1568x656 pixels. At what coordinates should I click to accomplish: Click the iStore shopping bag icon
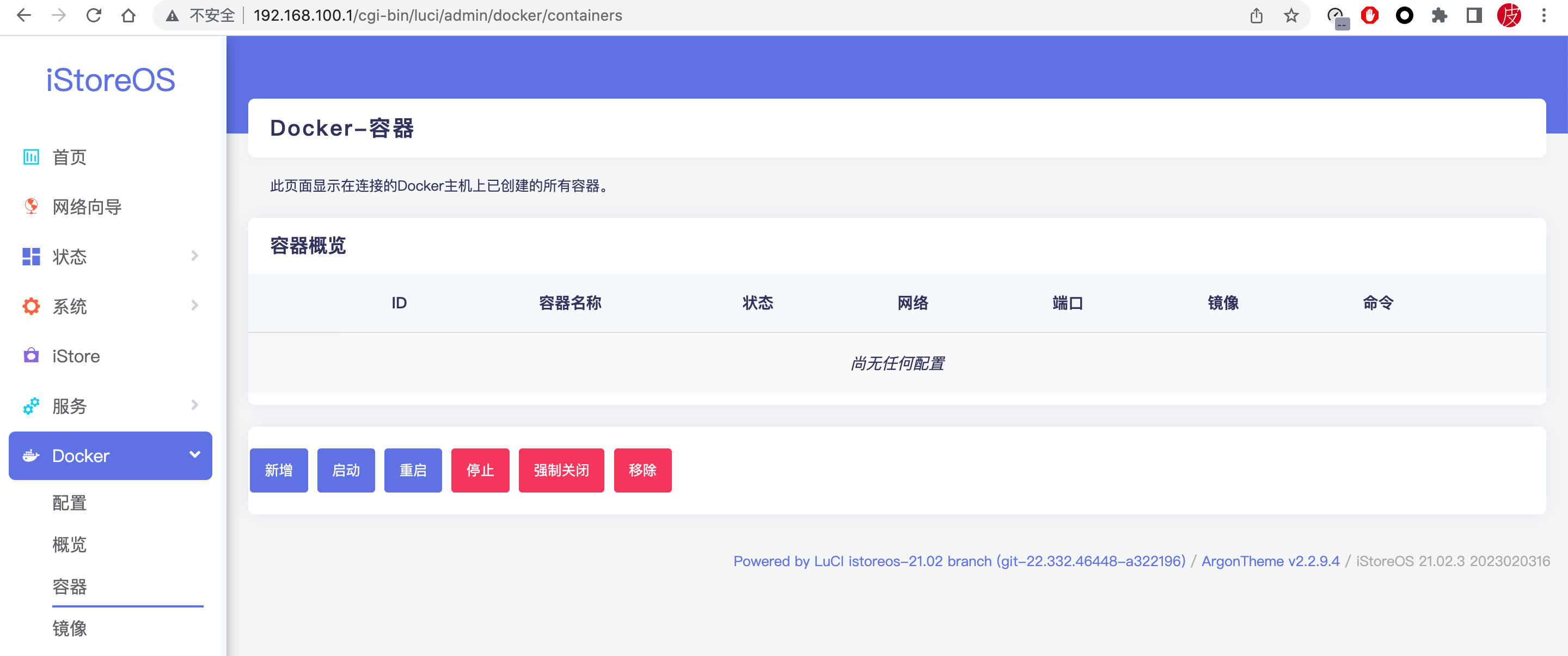(30, 356)
